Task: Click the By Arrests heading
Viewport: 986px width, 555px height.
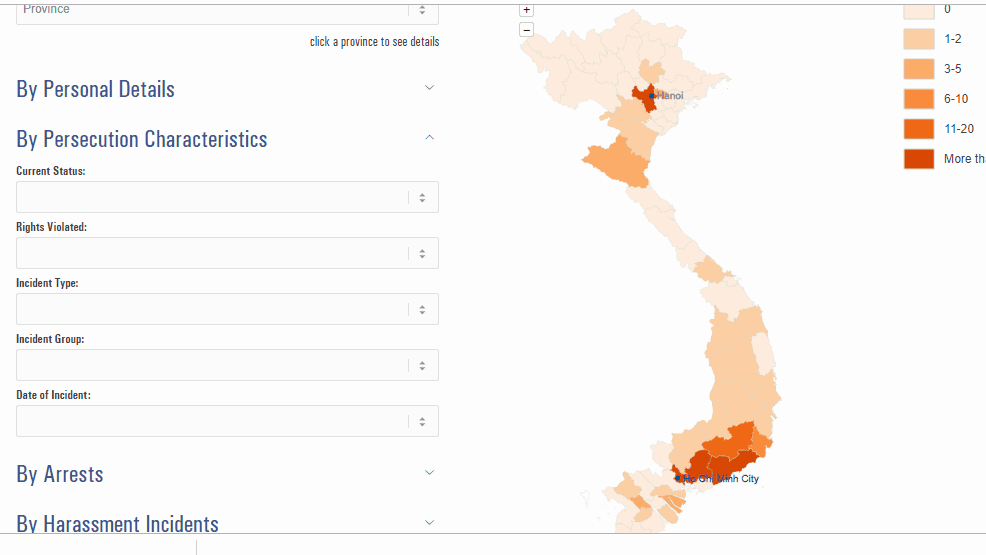Action: coord(60,474)
